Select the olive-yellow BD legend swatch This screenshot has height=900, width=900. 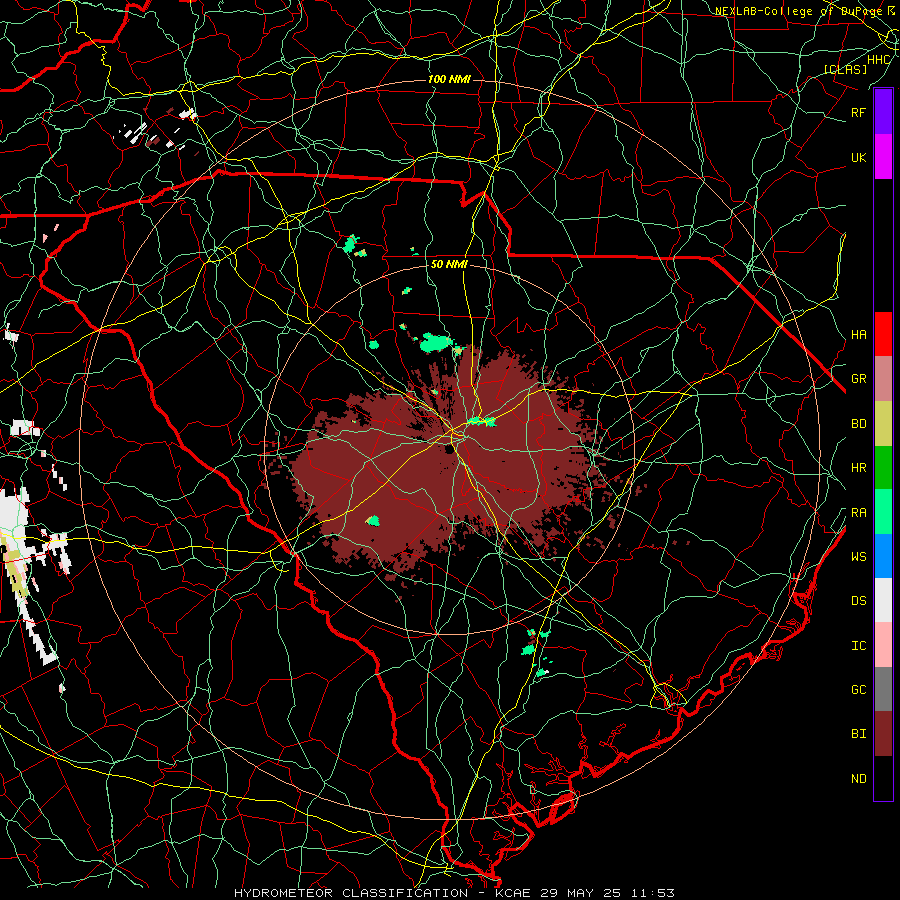point(883,423)
